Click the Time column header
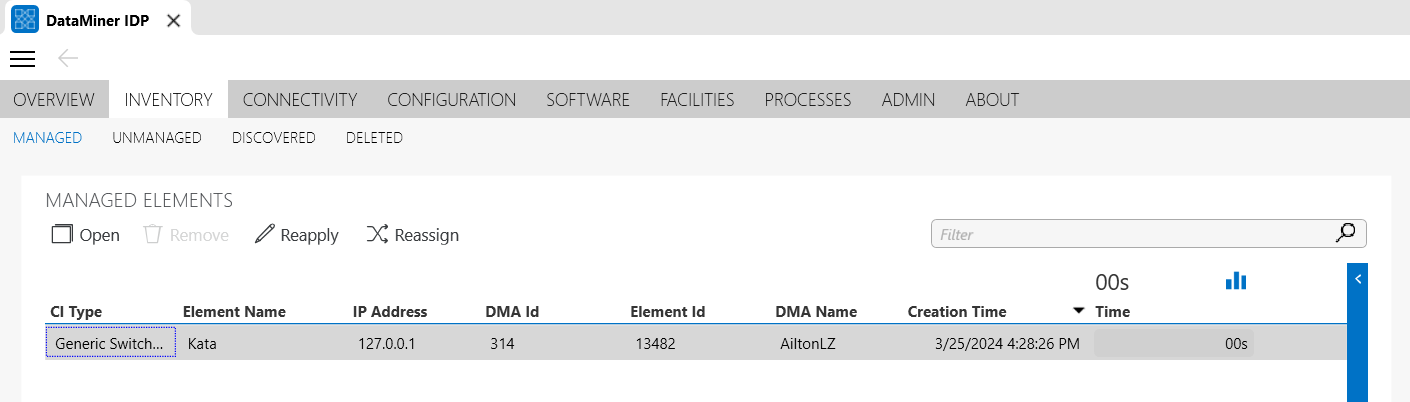 click(x=1113, y=311)
